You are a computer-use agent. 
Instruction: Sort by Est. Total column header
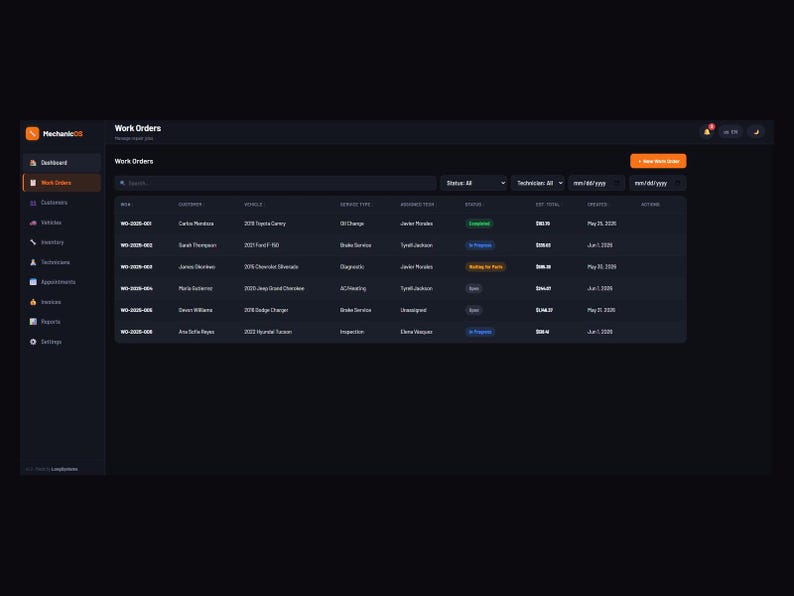click(548, 205)
